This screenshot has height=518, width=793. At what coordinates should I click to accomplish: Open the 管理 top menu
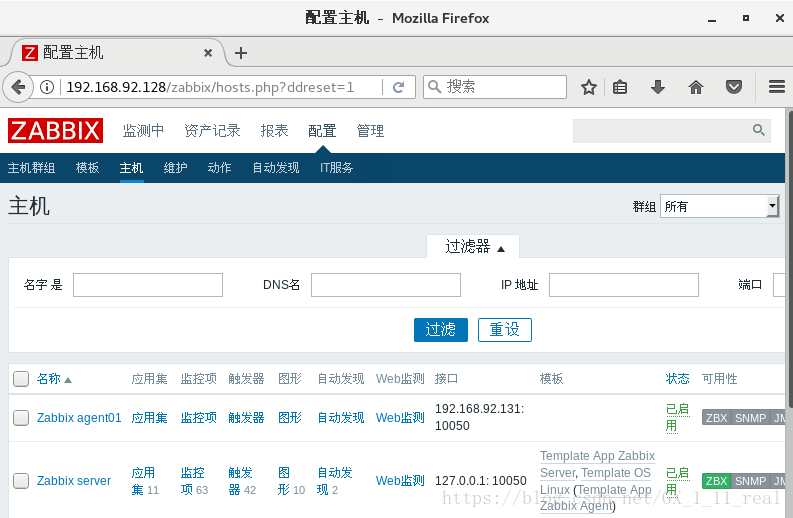click(370, 131)
